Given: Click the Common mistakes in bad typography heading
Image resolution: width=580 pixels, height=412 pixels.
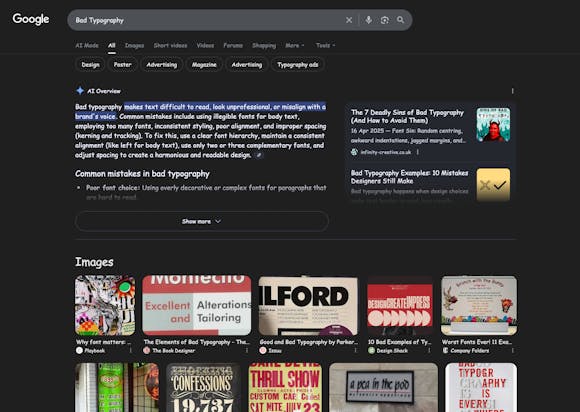Looking at the screenshot, I should [x=142, y=174].
